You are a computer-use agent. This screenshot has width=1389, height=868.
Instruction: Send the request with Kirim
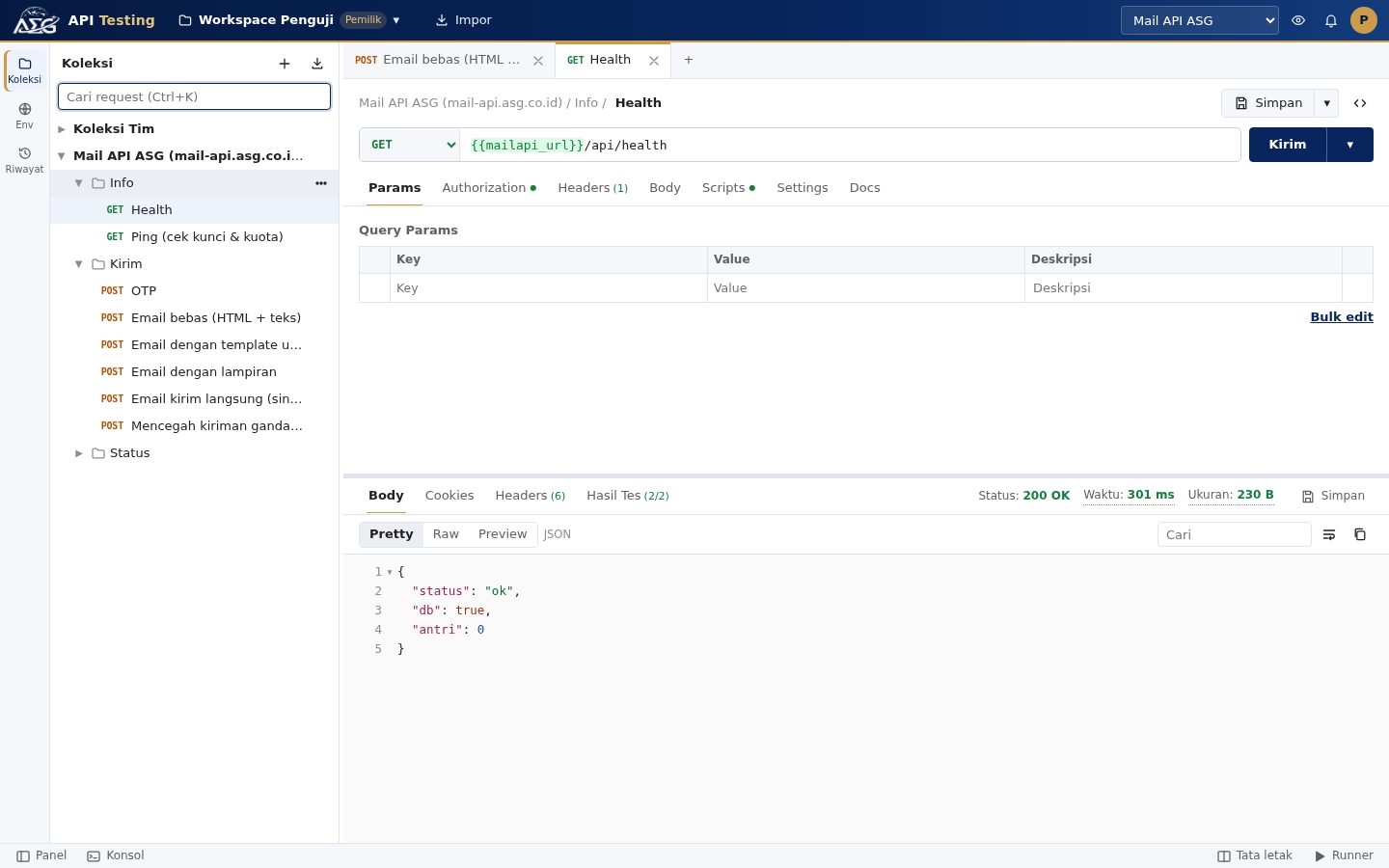[1288, 145]
